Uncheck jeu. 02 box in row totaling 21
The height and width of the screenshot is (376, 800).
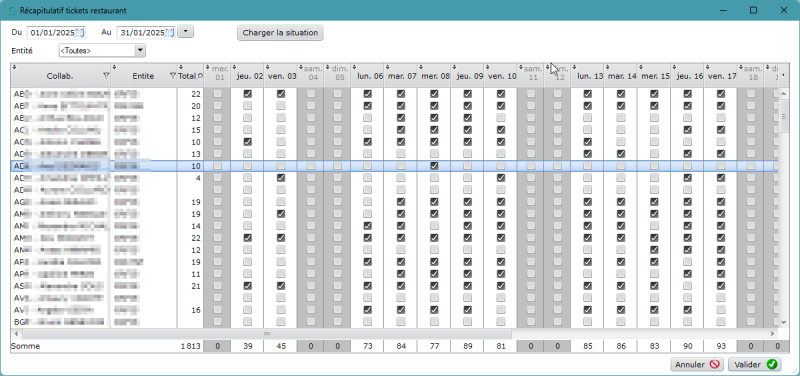tap(247, 286)
